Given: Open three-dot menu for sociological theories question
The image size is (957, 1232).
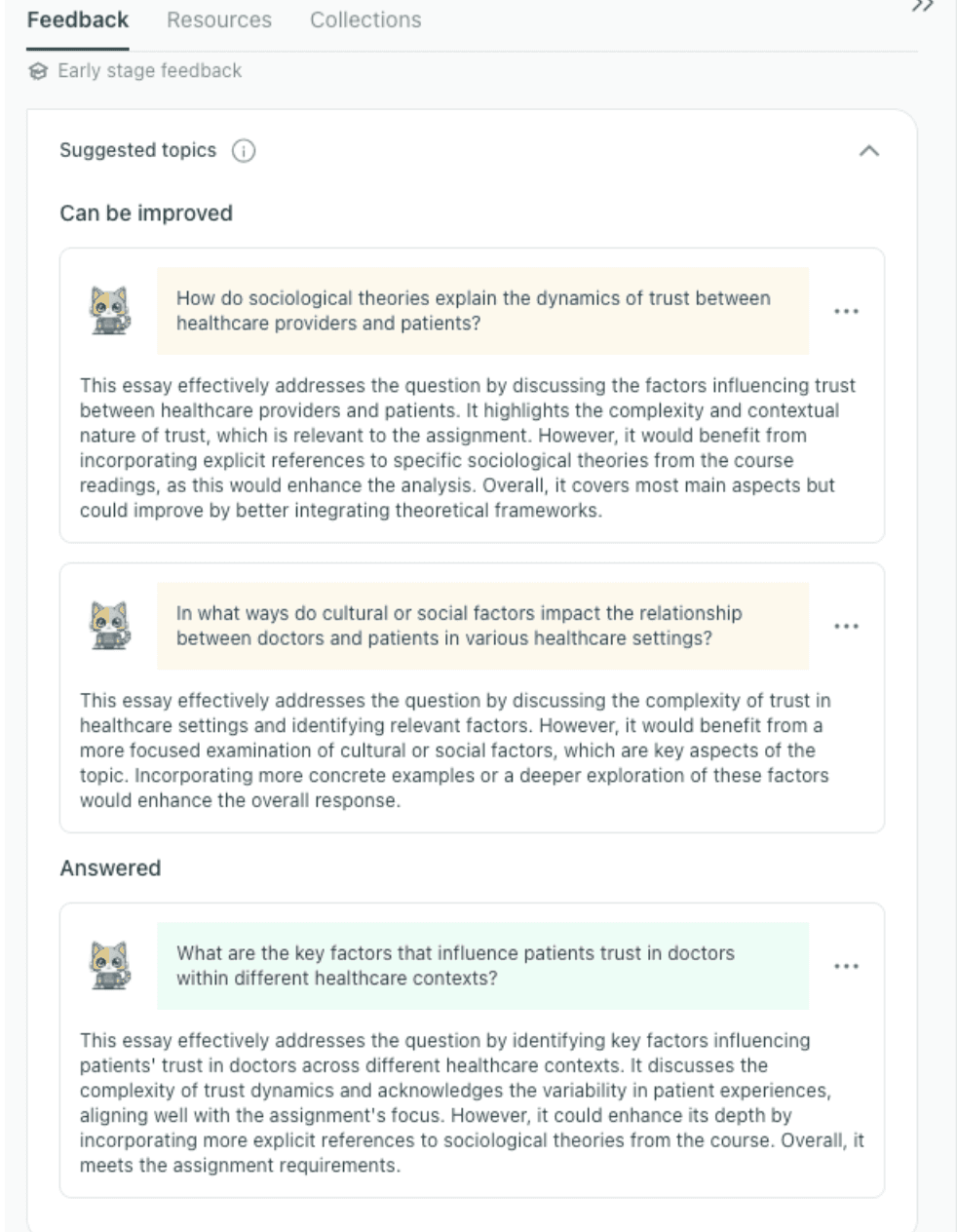Looking at the screenshot, I should pos(847,312).
